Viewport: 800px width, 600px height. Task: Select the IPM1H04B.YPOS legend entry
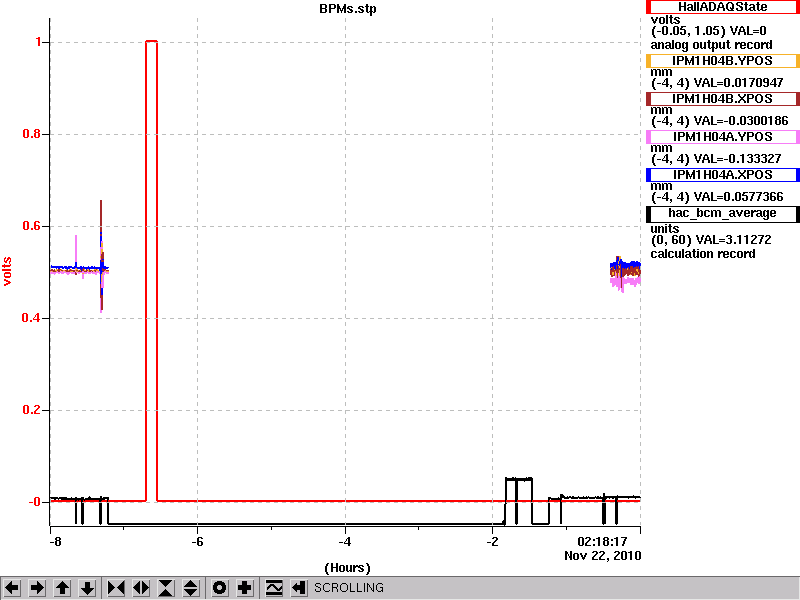coord(722,61)
